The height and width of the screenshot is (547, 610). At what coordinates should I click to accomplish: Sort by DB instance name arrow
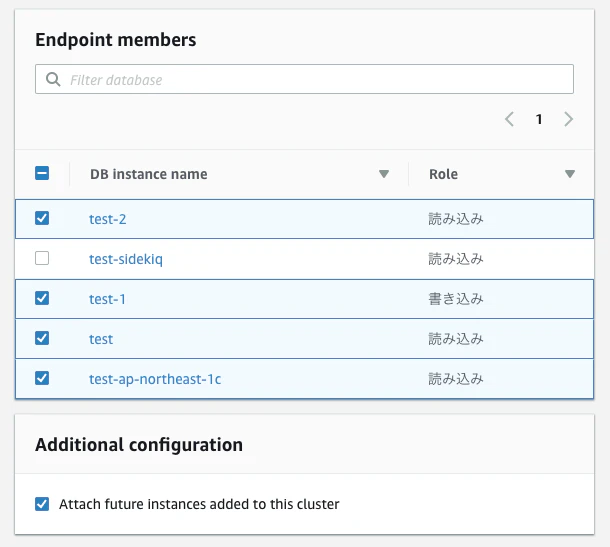[x=384, y=174]
